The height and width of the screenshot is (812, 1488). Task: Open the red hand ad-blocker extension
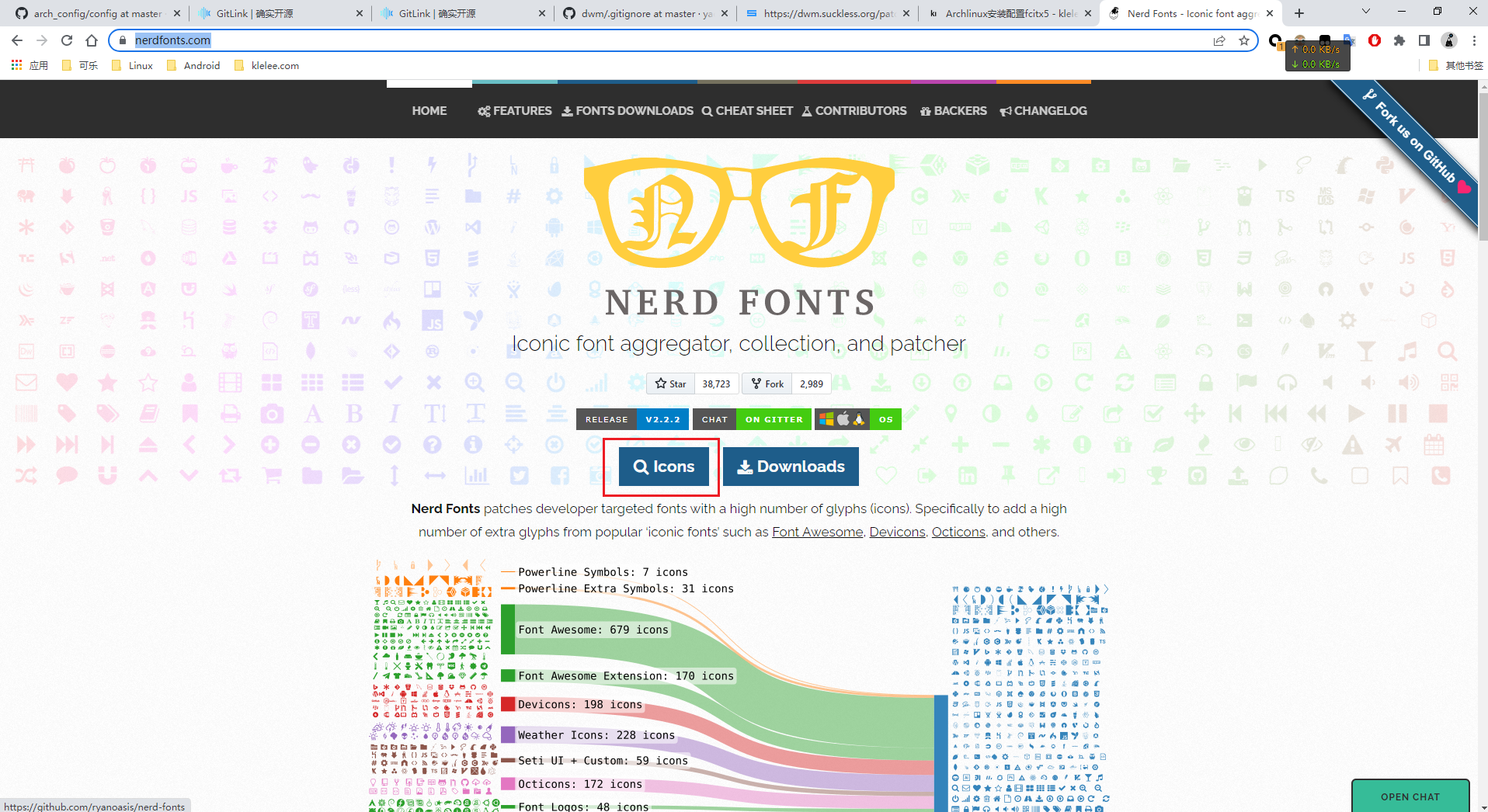click(1375, 40)
